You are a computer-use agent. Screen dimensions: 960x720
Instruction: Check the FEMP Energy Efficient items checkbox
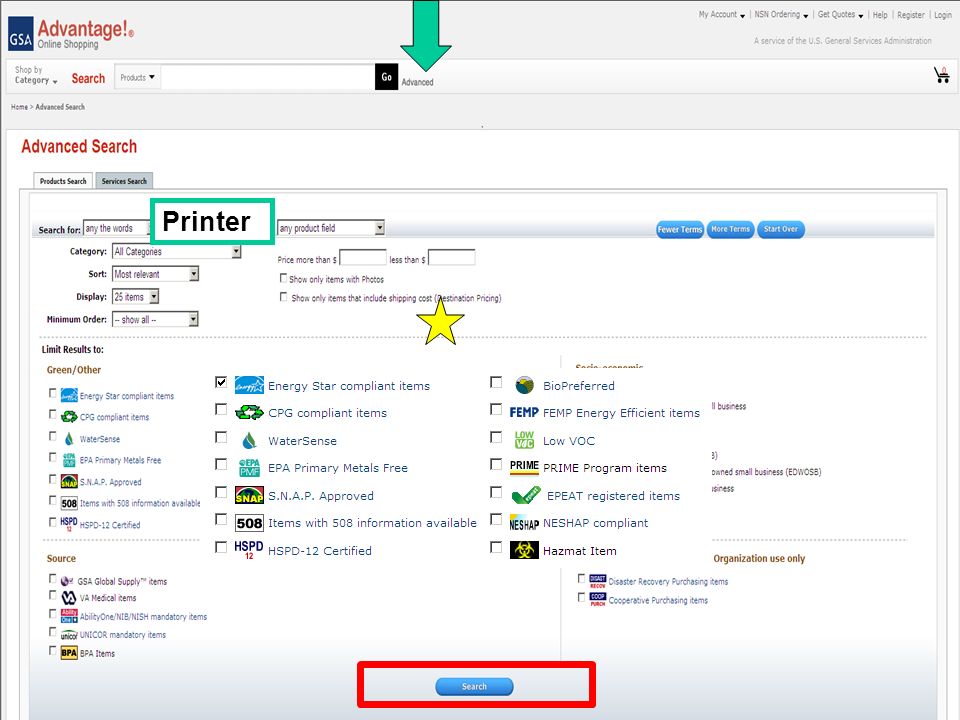497,409
